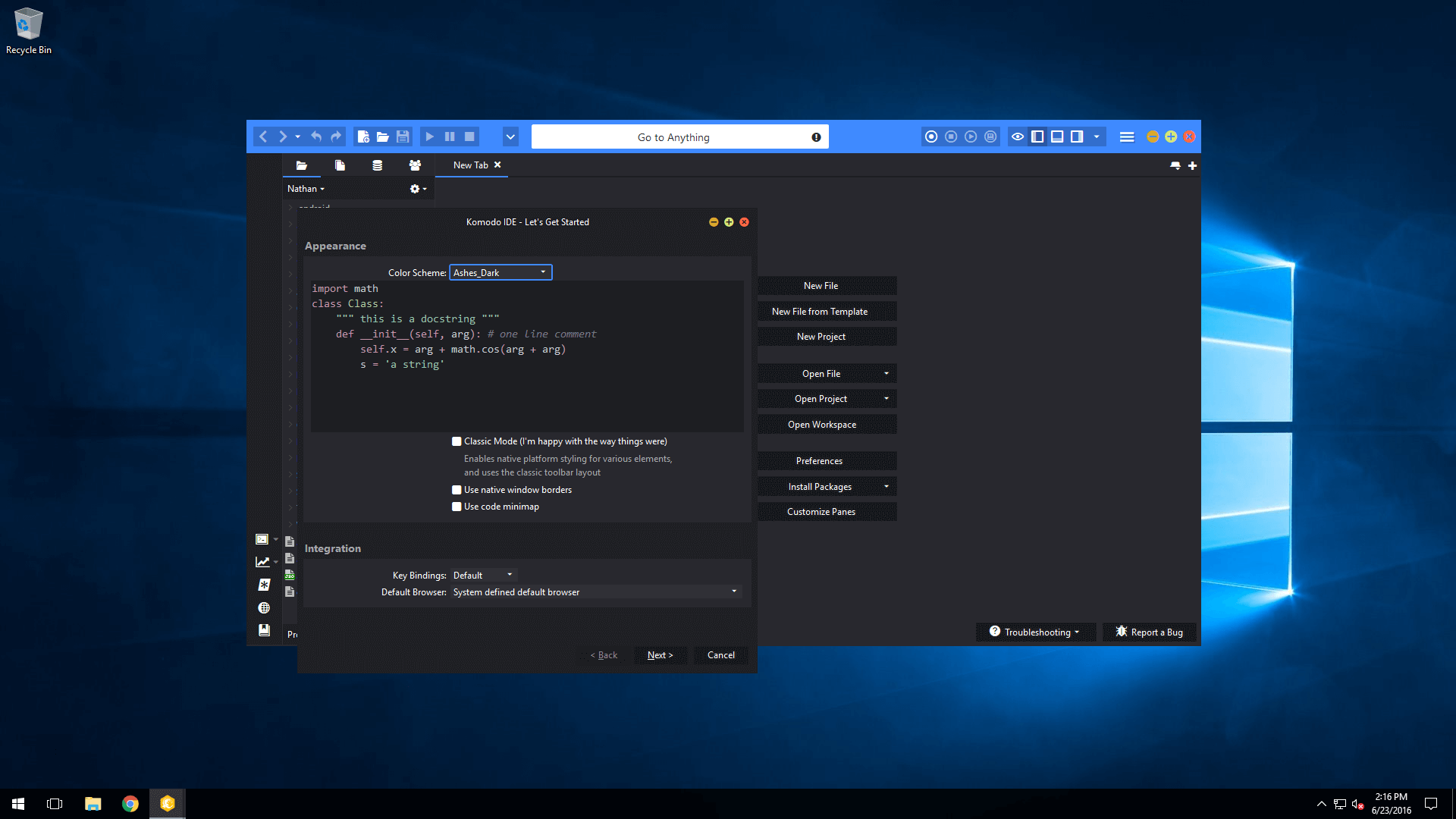Screen dimensions: 1456x819
Task: Enable Classic Mode checkbox
Action: [x=457, y=441]
